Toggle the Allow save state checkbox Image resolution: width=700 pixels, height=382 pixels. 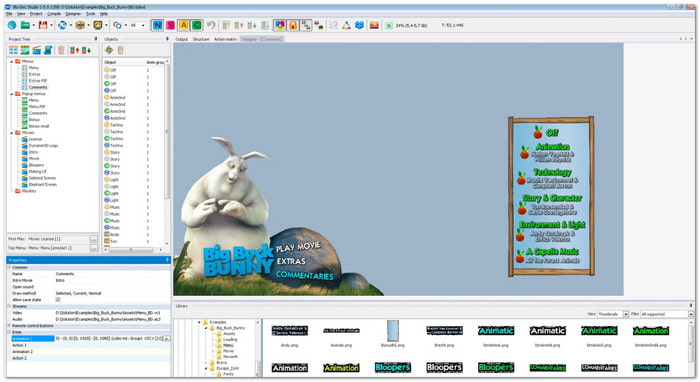tap(58, 300)
